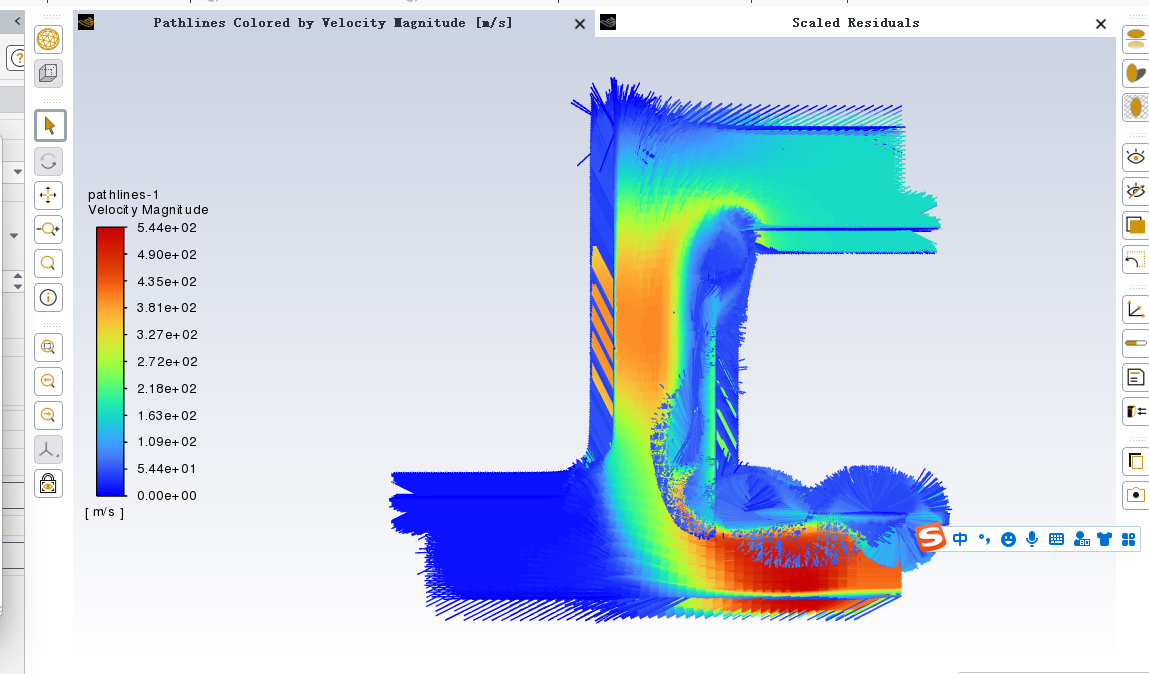Select the pointer selection tool in left toolbar
The image size is (1149, 674).
49,126
